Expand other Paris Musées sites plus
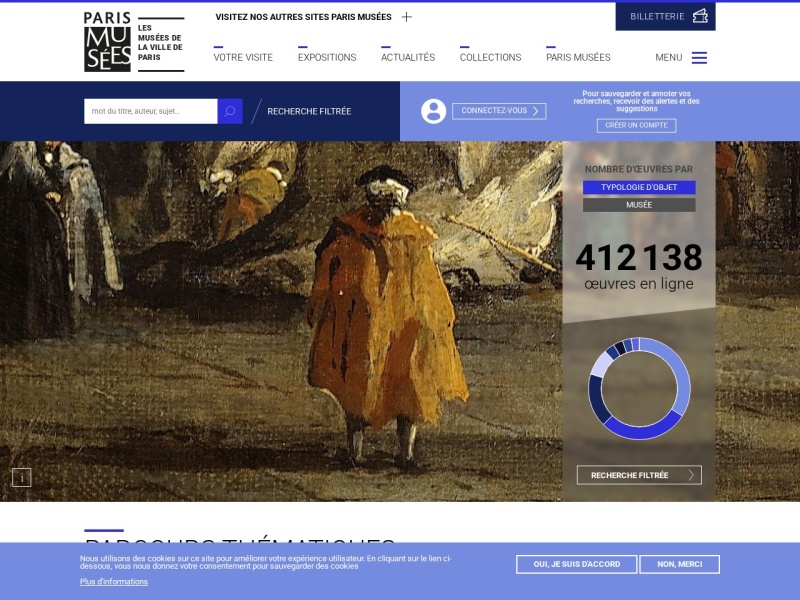800x600 pixels. point(407,17)
